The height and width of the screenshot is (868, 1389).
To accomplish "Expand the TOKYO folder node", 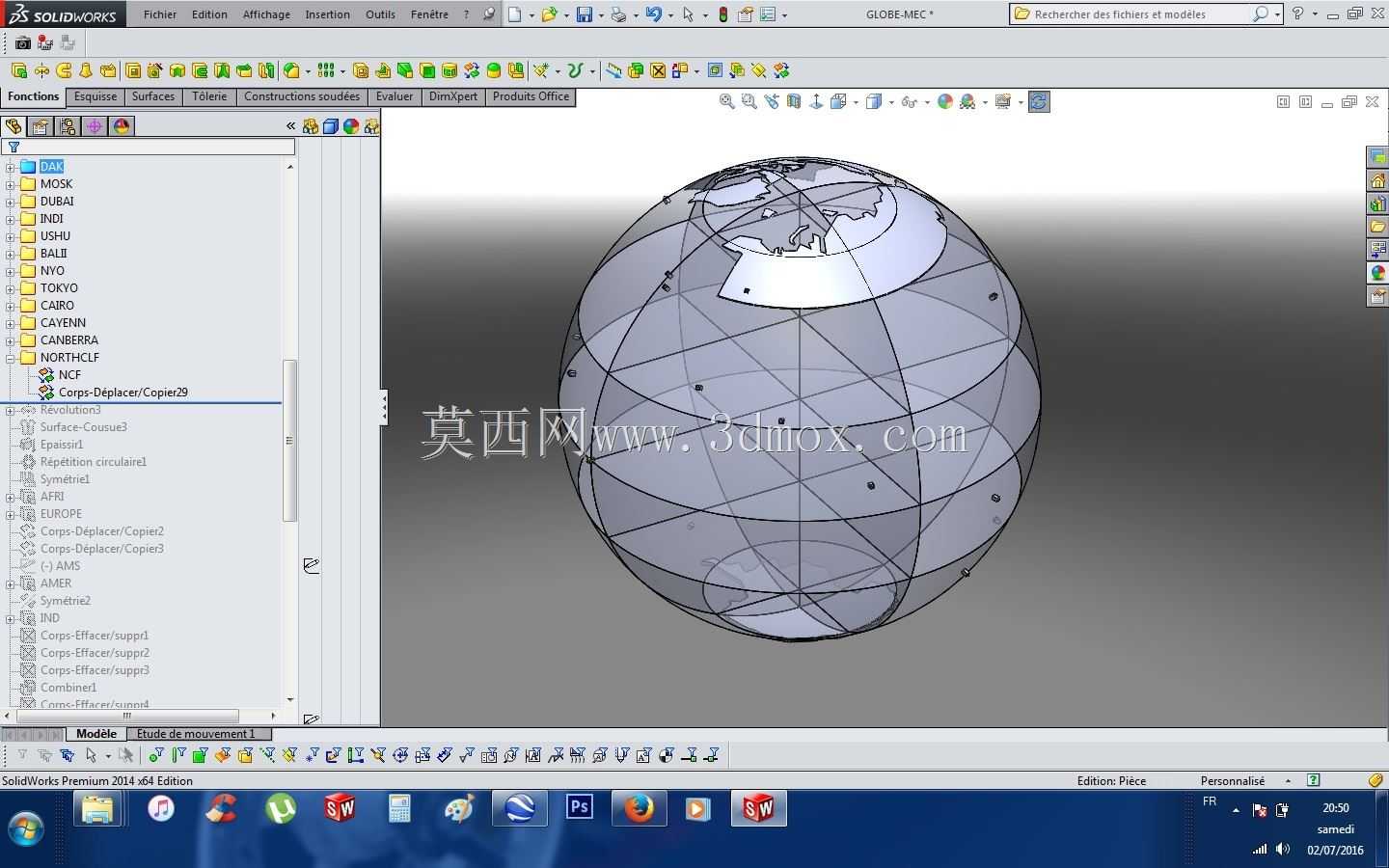I will tap(11, 288).
